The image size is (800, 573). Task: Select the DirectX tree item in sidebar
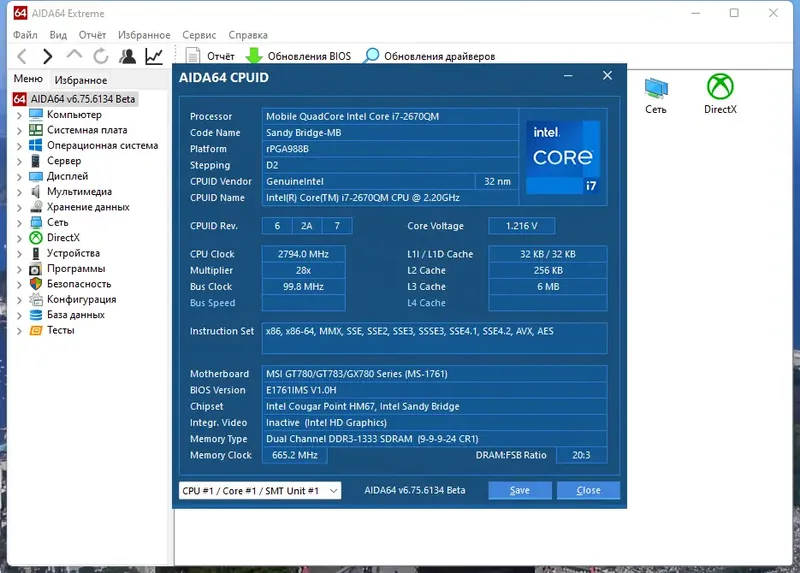tap(63, 237)
